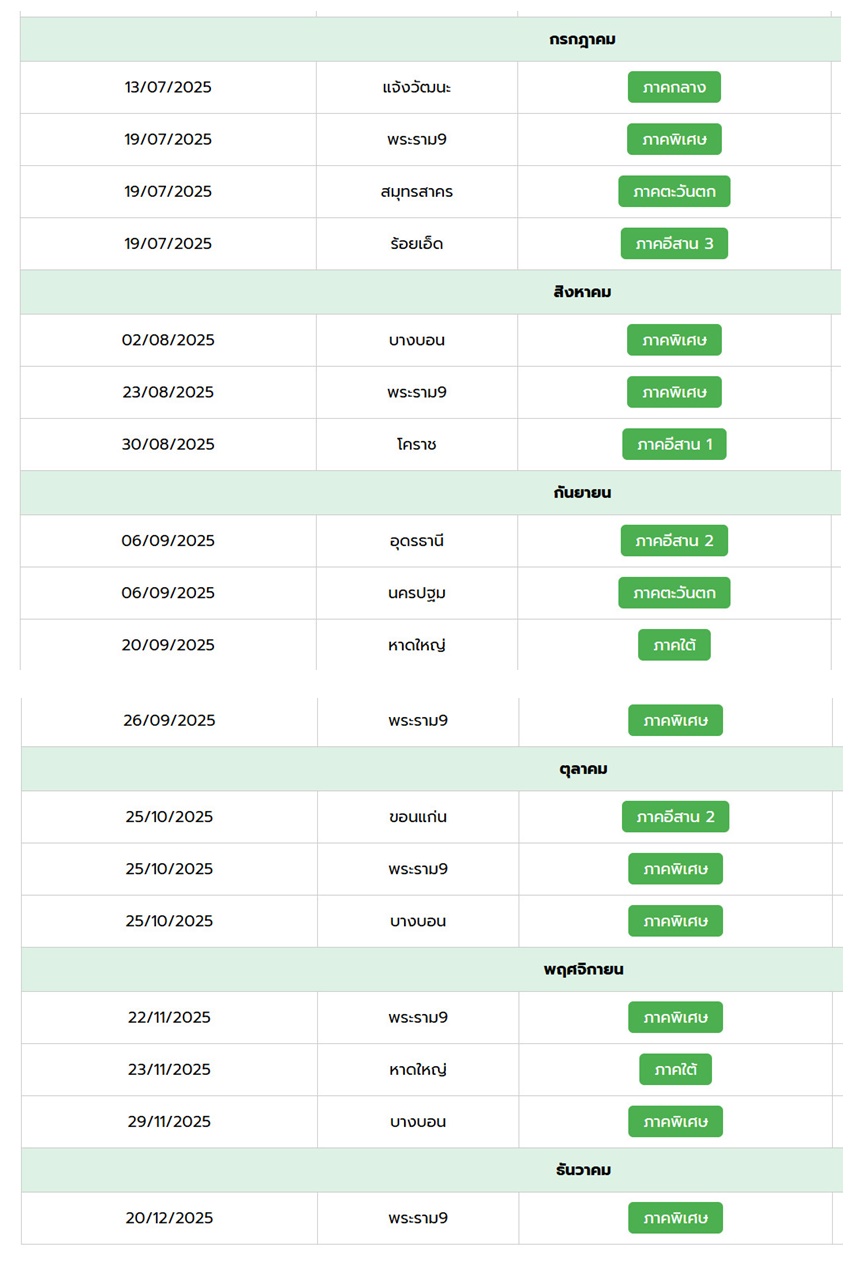
Task: Click the ภาคอีสาน 2 badge for อุดรธานี
Action: tap(674, 541)
